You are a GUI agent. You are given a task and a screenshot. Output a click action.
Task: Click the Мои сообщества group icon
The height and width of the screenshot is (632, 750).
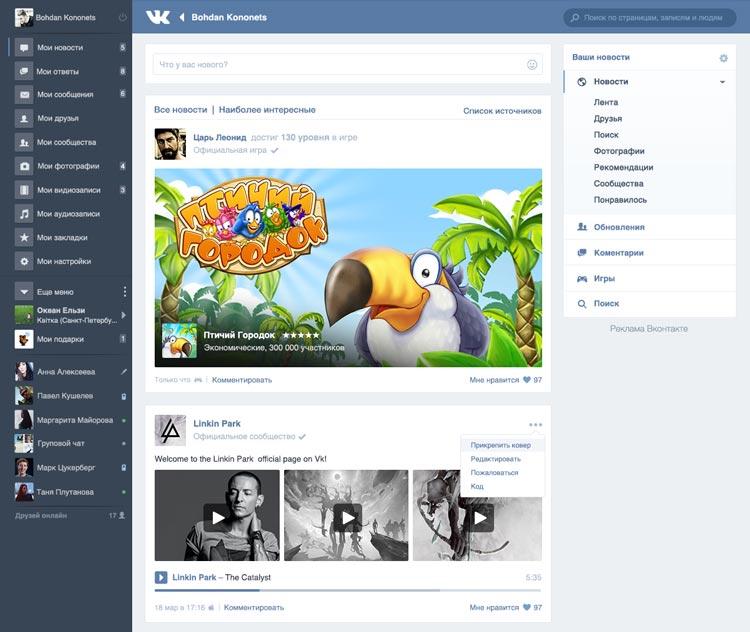click(24, 142)
